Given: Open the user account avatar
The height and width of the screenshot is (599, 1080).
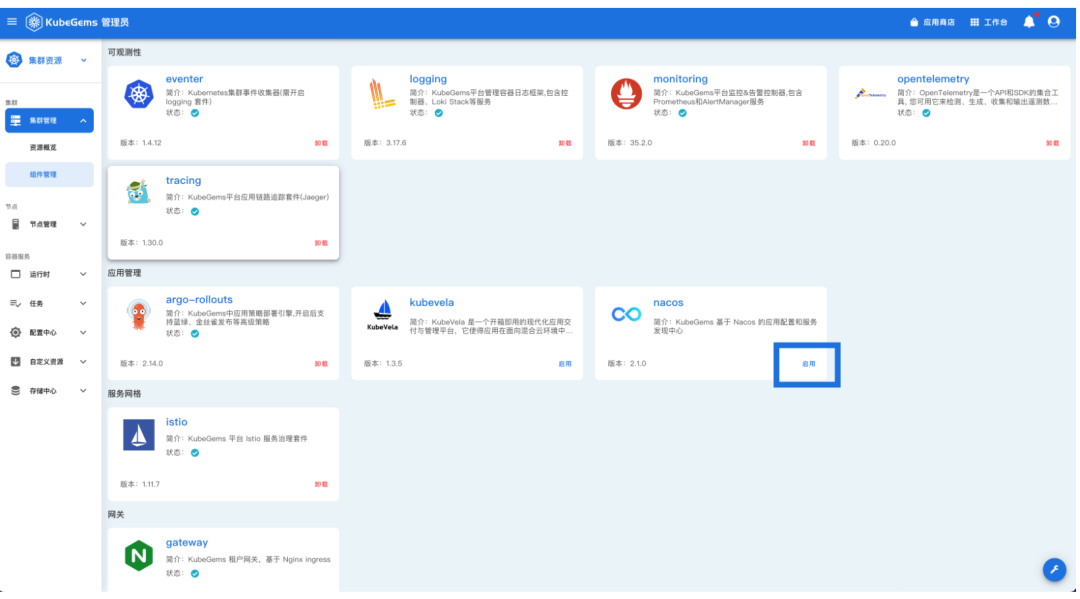Looking at the screenshot, I should (x=1054, y=22).
